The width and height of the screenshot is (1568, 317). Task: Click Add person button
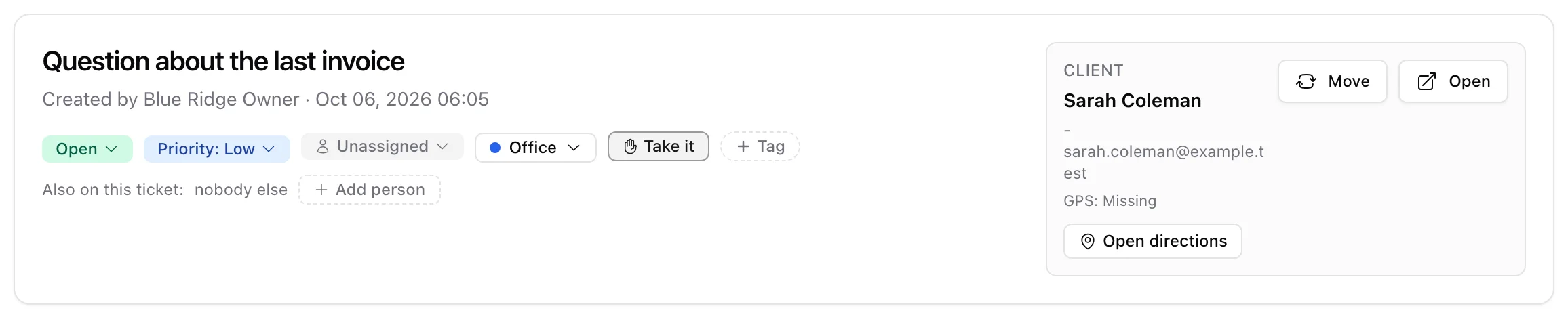[370, 190]
